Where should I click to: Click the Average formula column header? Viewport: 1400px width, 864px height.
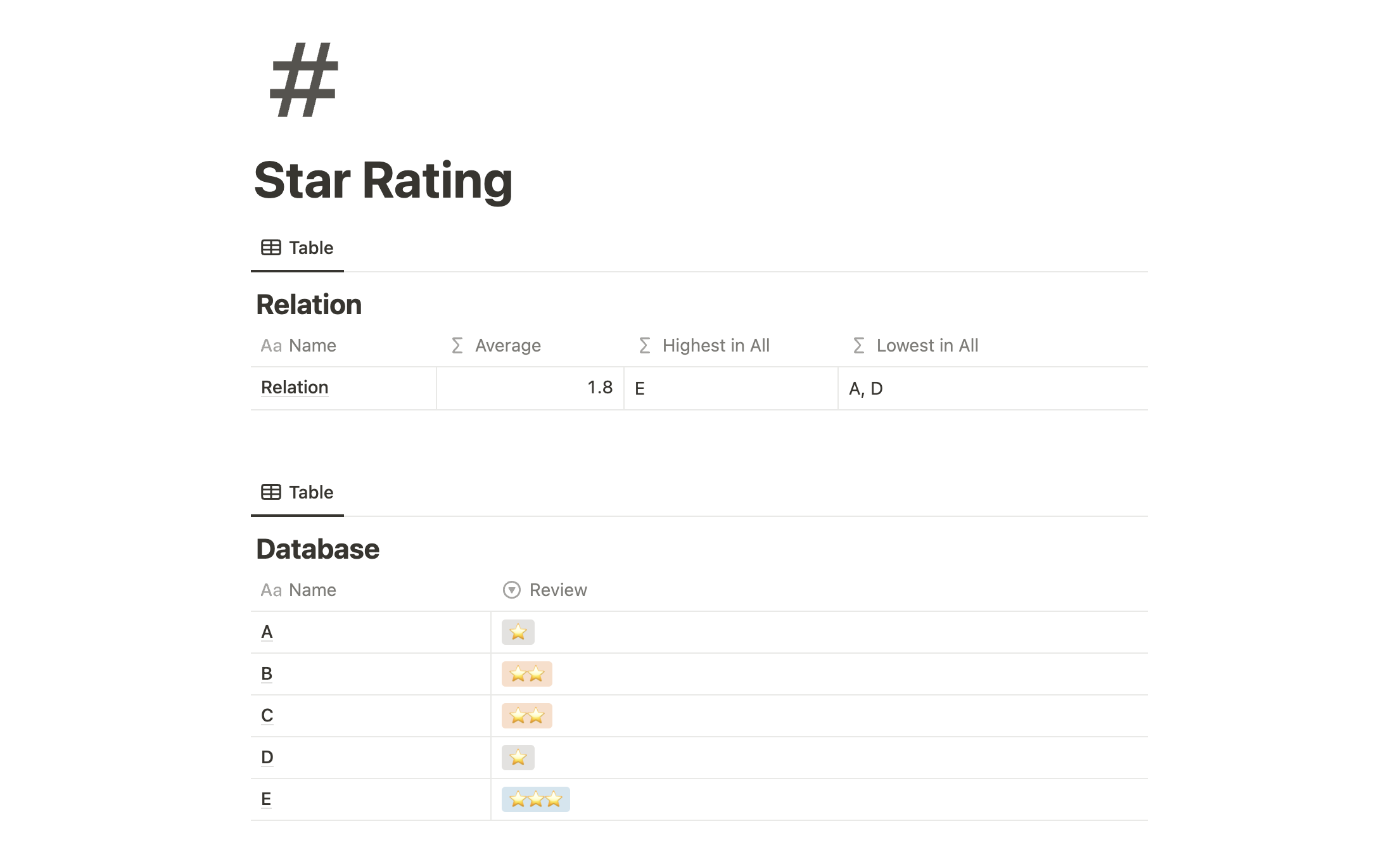click(507, 345)
